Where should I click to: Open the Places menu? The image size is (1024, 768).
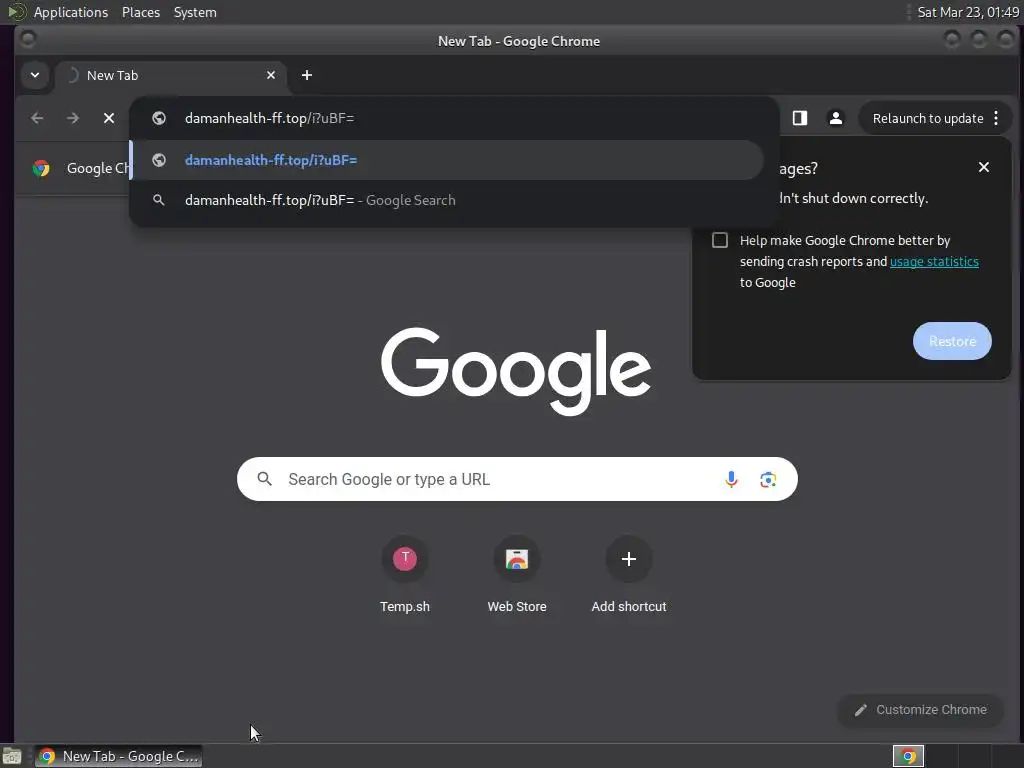[140, 12]
